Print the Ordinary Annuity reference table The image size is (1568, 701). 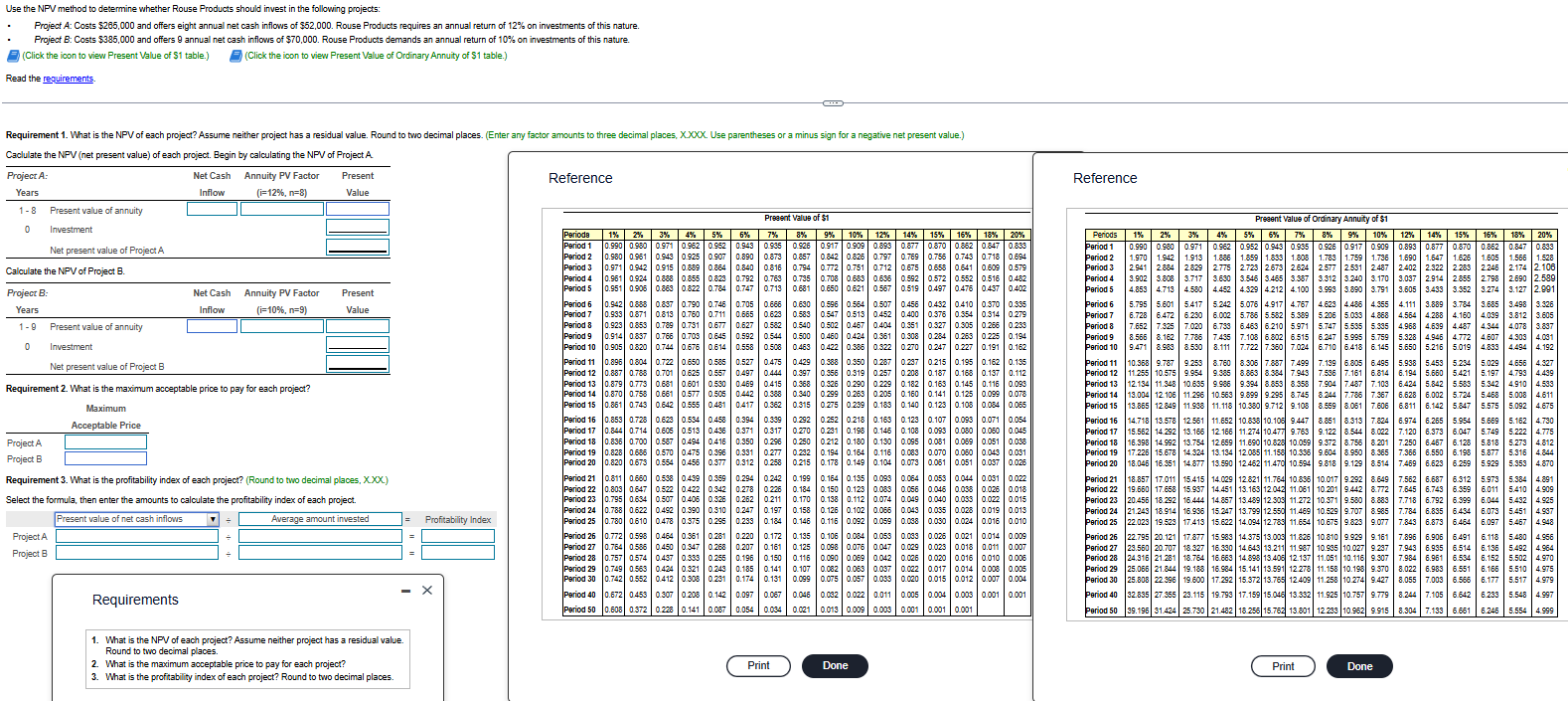[1283, 666]
